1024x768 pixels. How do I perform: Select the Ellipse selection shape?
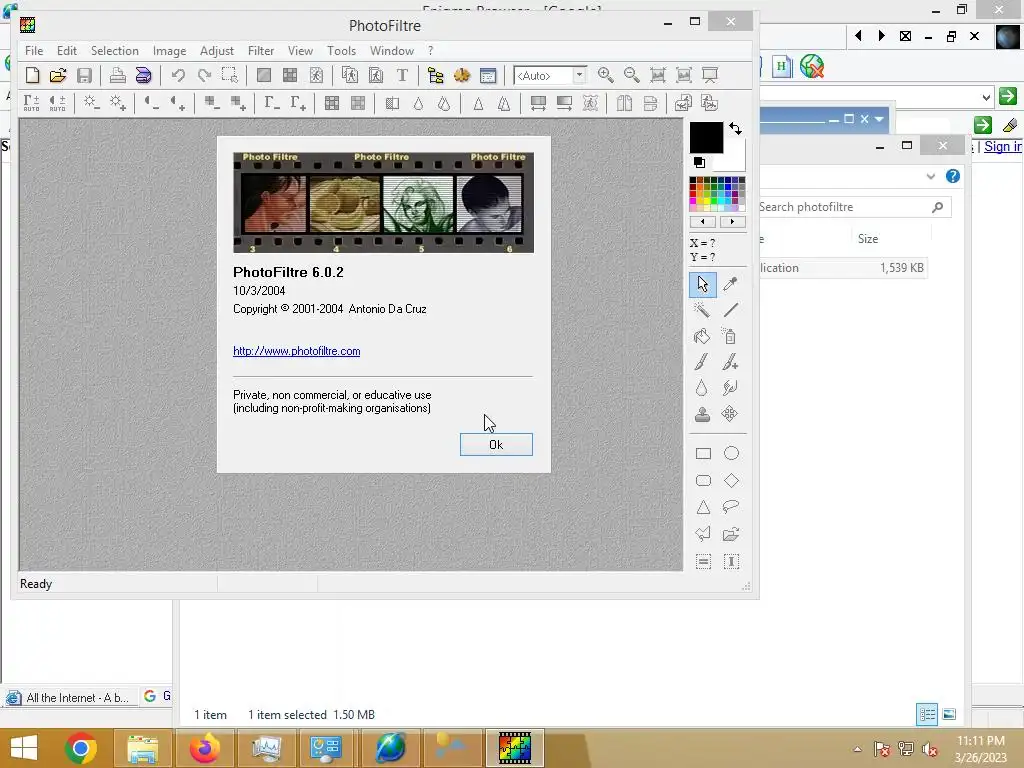[731, 454]
